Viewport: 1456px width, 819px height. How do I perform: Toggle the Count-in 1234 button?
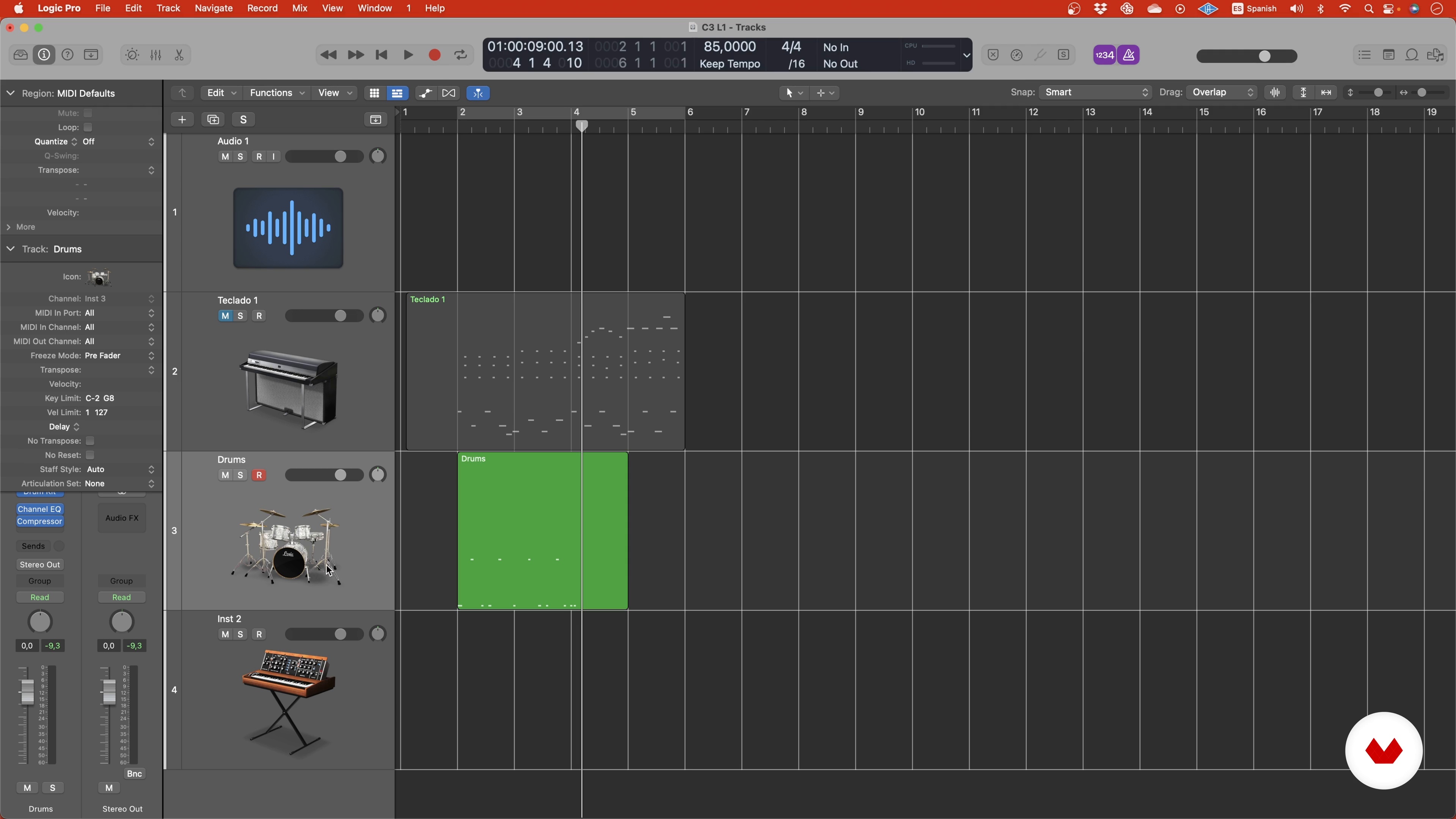(x=1105, y=55)
